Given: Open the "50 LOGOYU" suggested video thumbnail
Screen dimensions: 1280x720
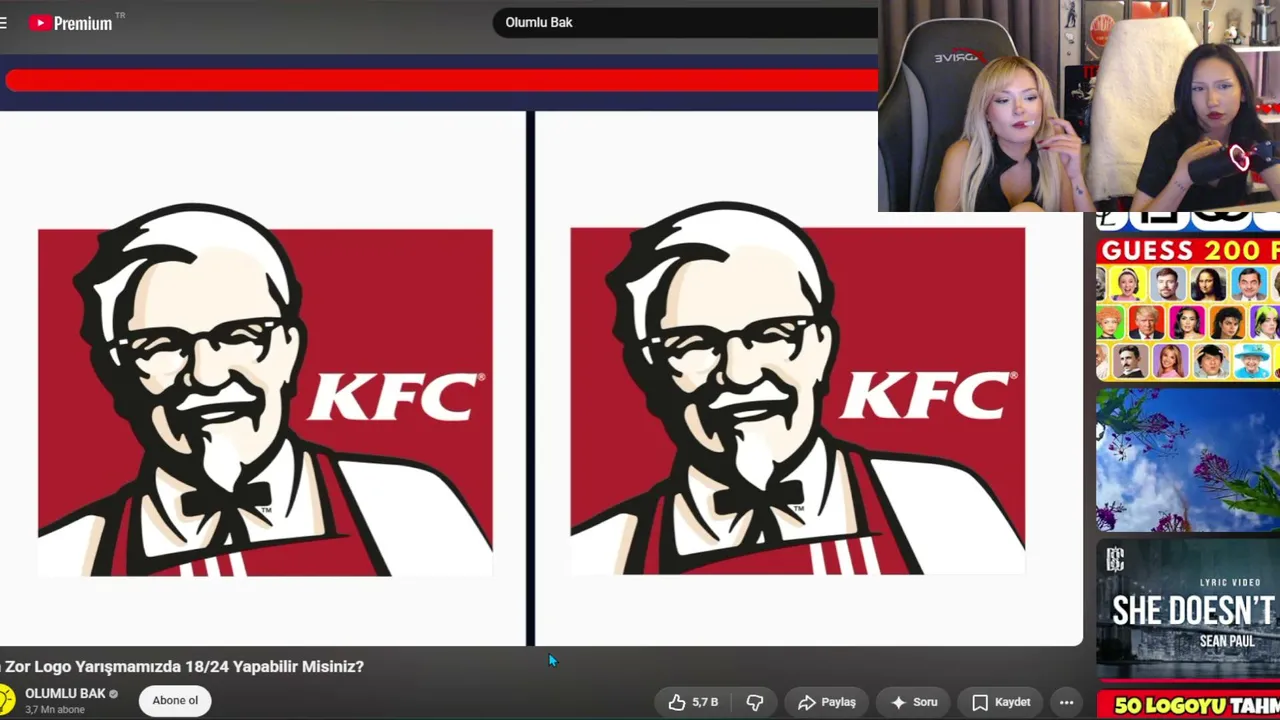Looking at the screenshot, I should [x=1188, y=705].
